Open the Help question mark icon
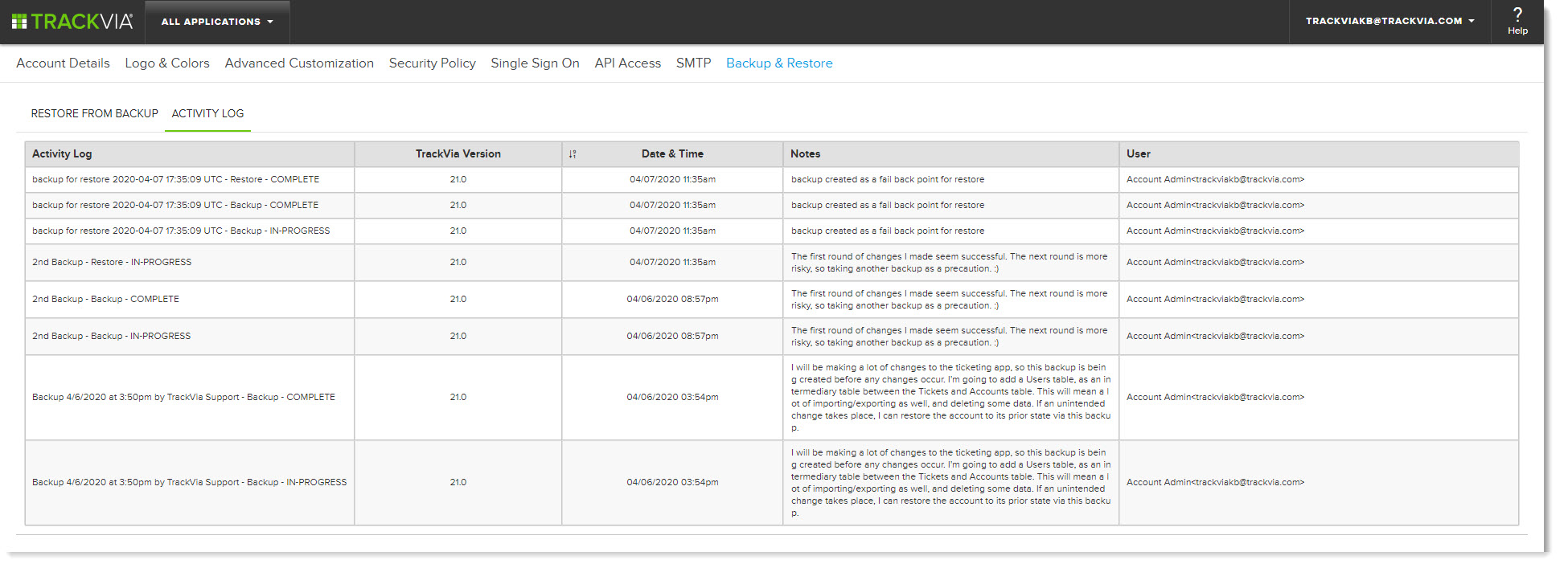The width and height of the screenshot is (1568, 564). 1517,14
